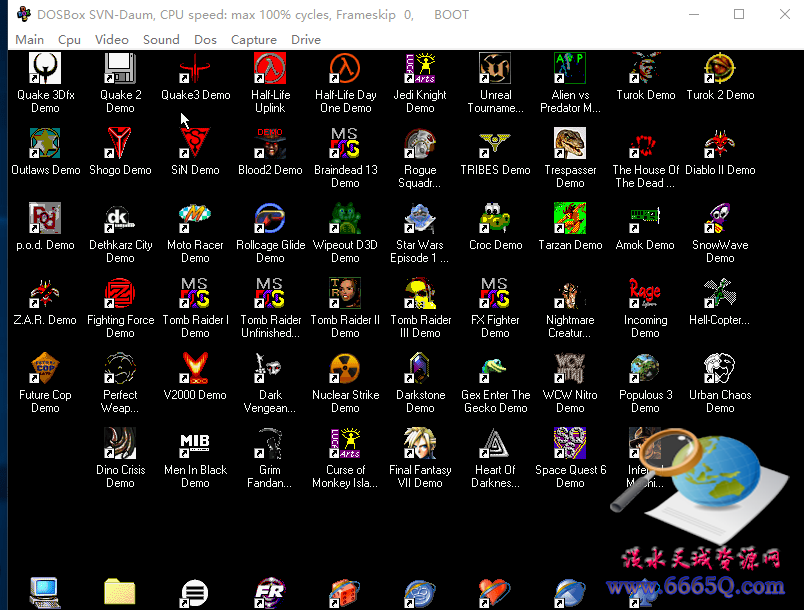Open the WCW Nitro Demo icon

570,368
